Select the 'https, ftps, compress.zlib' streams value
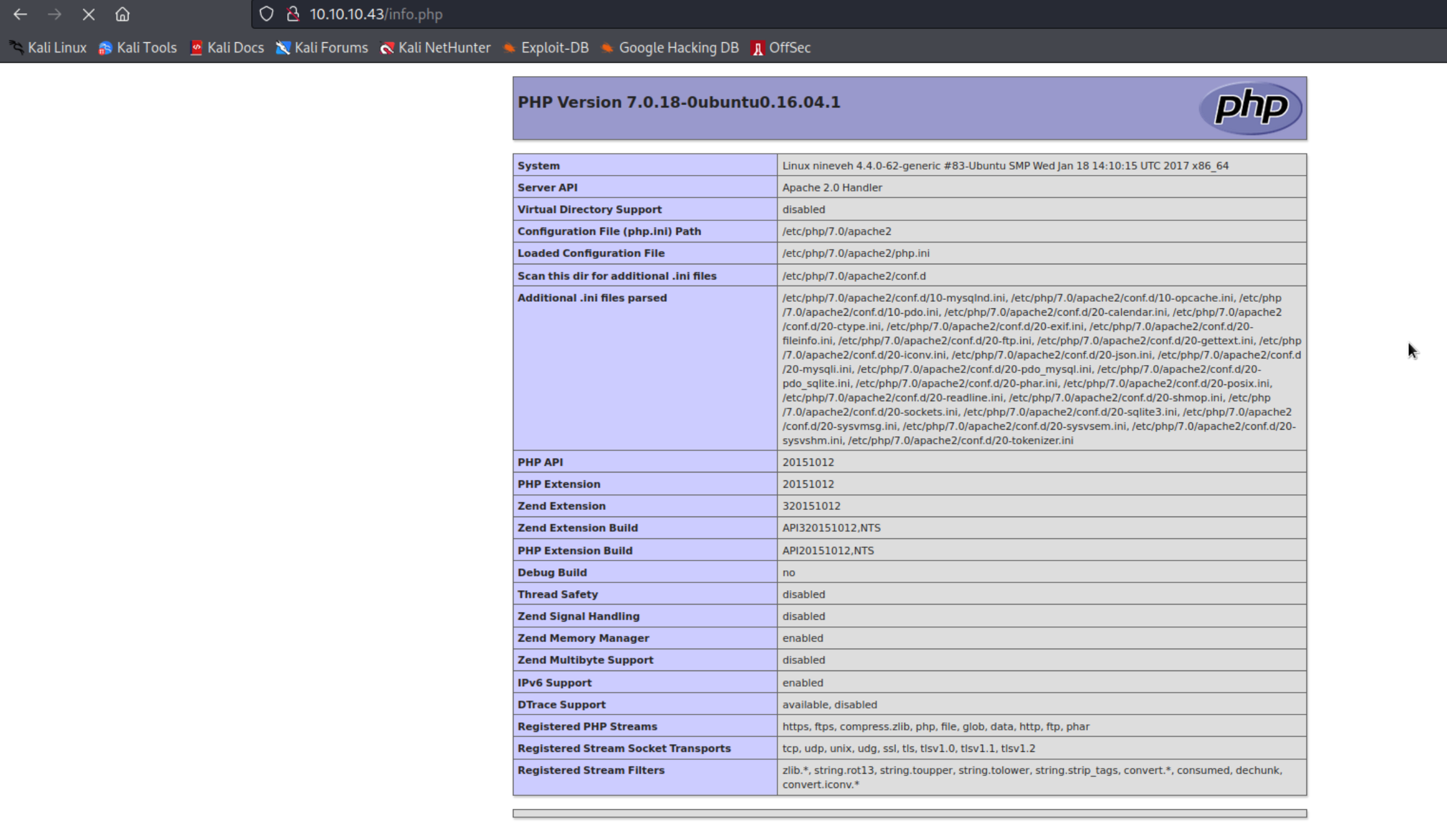The width and height of the screenshot is (1447, 840). click(x=936, y=727)
